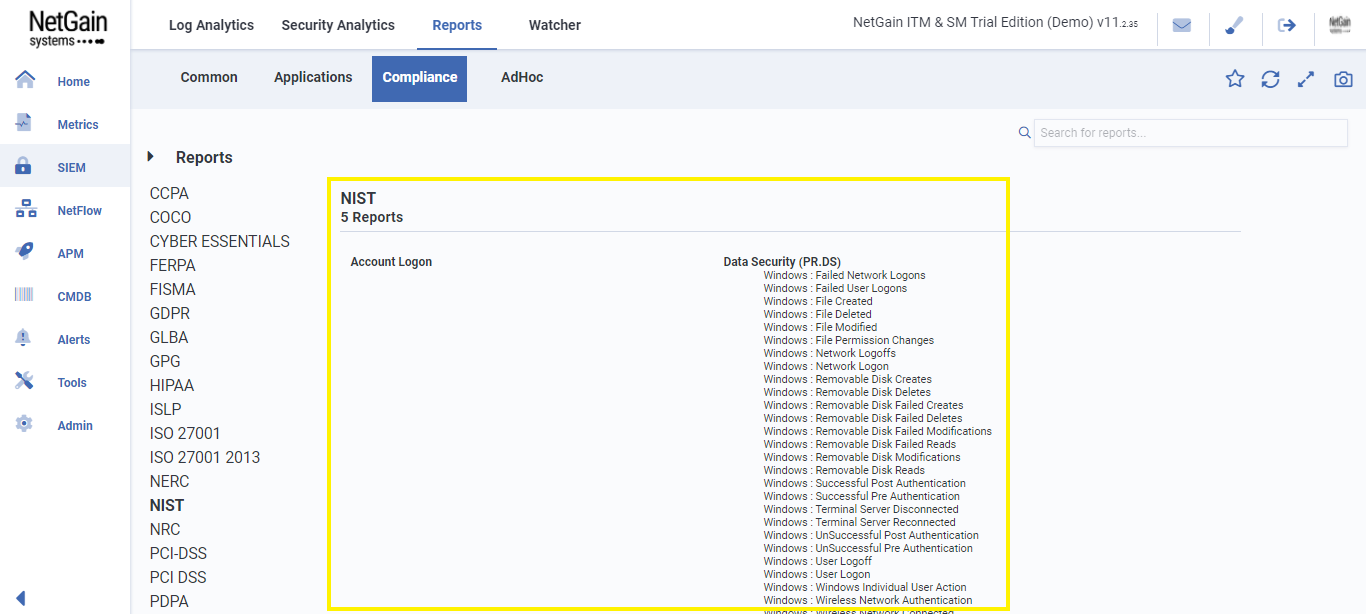Image resolution: width=1366 pixels, height=614 pixels.
Task: Collapse the Reports tree triangle
Action: [151, 157]
